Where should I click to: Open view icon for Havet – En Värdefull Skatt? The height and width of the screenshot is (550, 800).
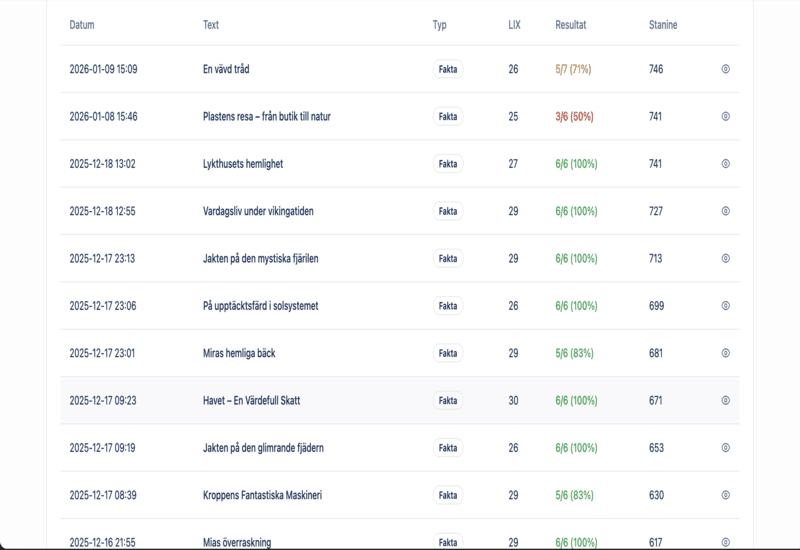click(x=726, y=400)
